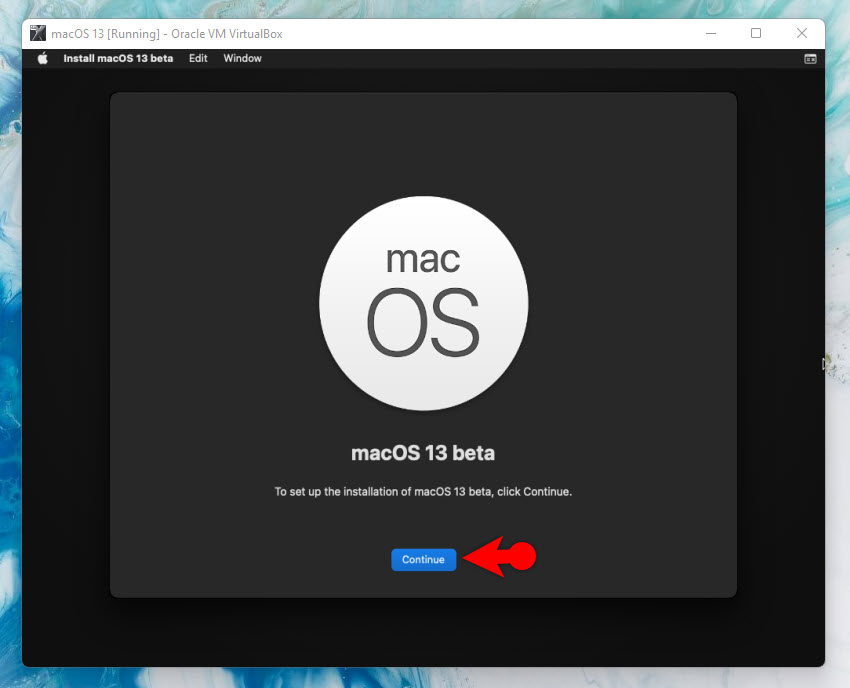Click the blue Continue button
850x688 pixels.
(x=423, y=560)
